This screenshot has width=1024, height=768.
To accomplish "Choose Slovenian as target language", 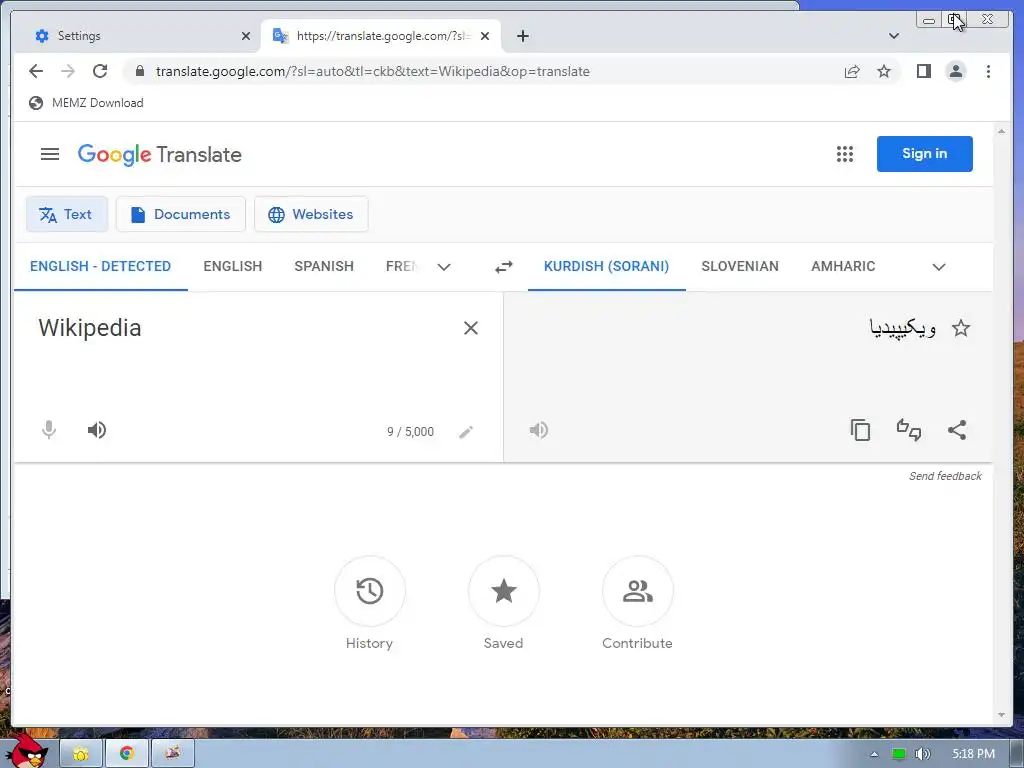I will coord(740,266).
